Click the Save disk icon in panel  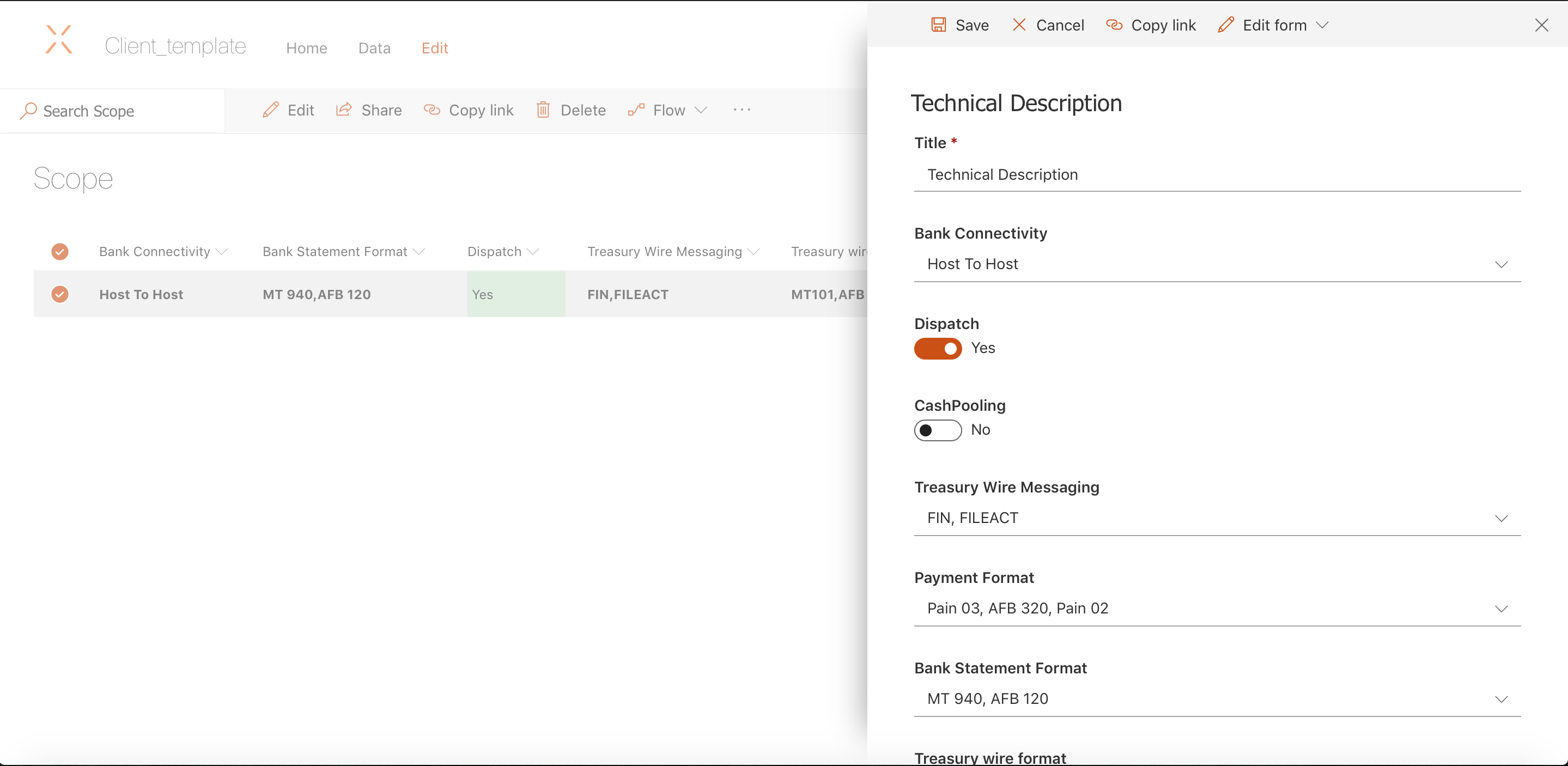pos(939,25)
